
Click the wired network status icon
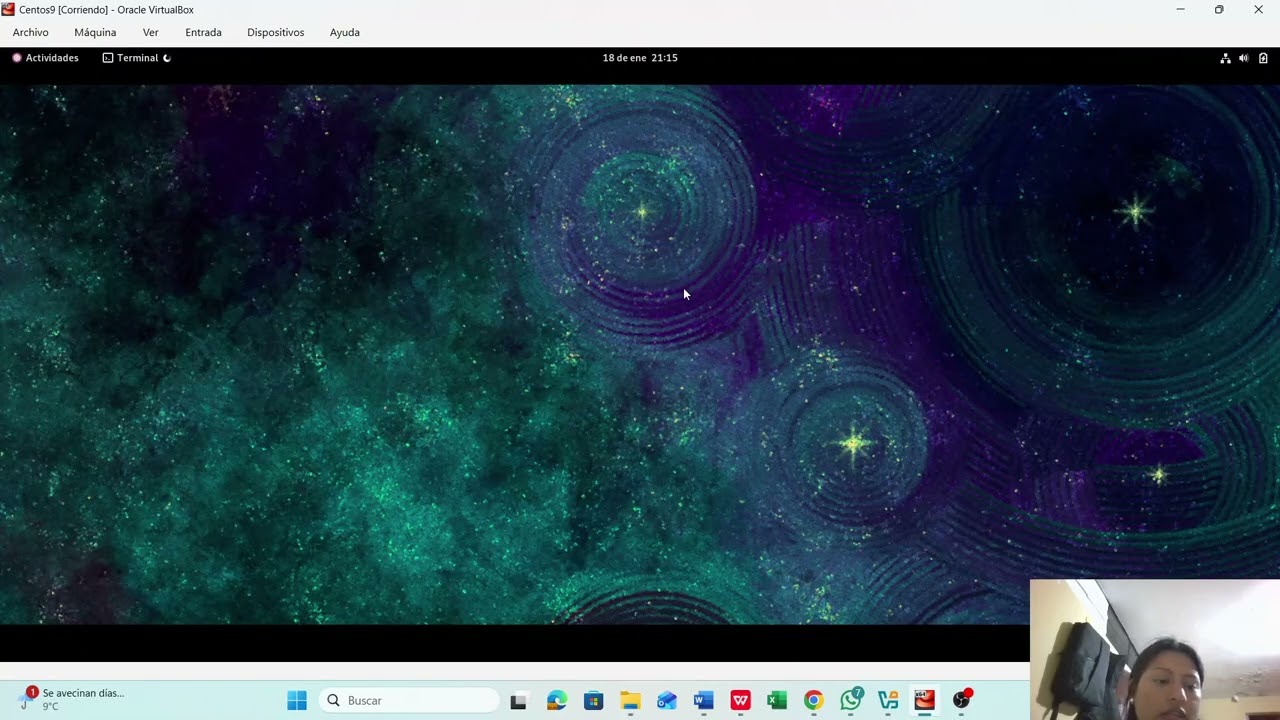coord(1225,58)
